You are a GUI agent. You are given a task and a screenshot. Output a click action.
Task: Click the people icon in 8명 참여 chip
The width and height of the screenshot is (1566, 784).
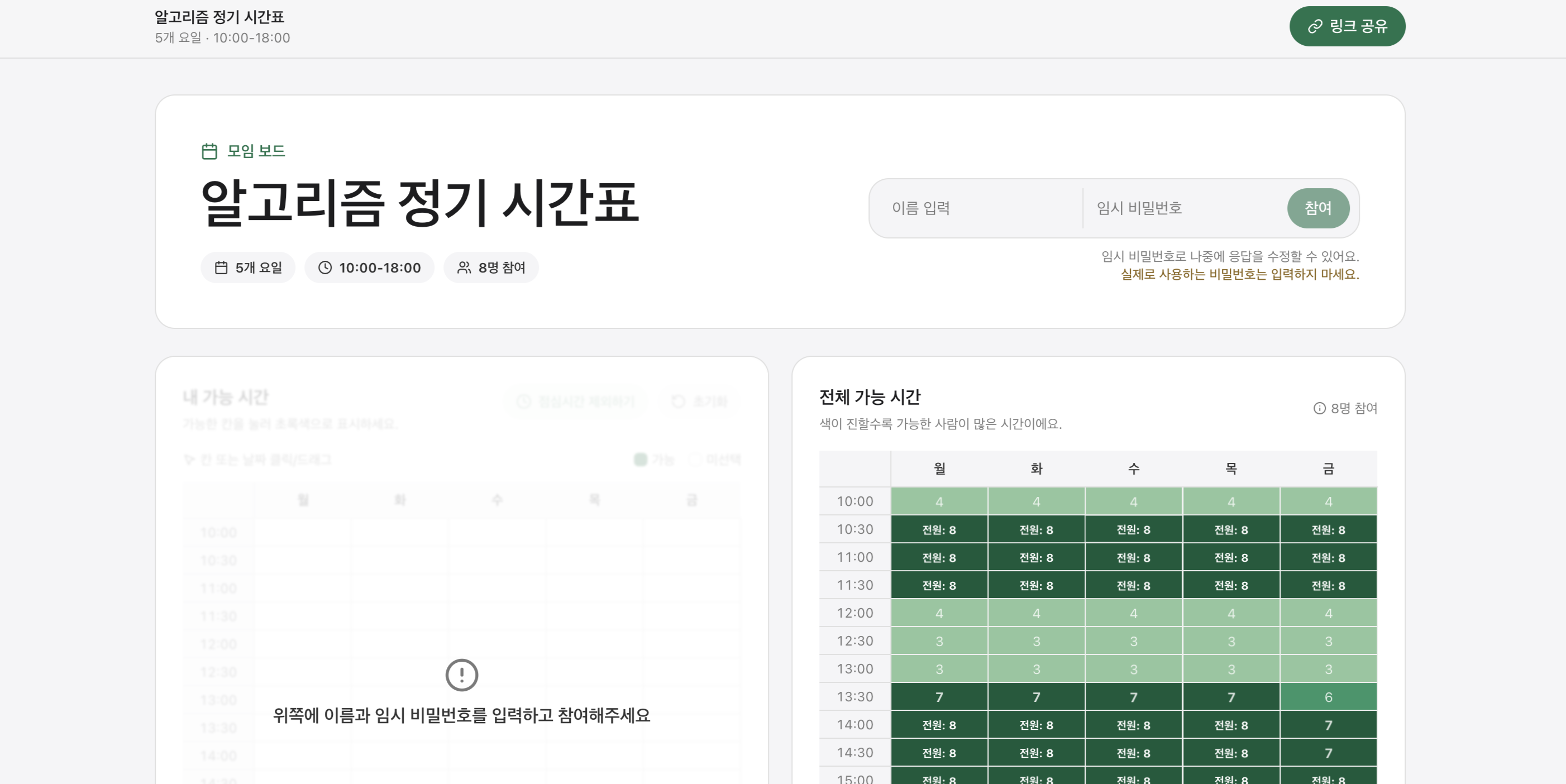tap(464, 267)
